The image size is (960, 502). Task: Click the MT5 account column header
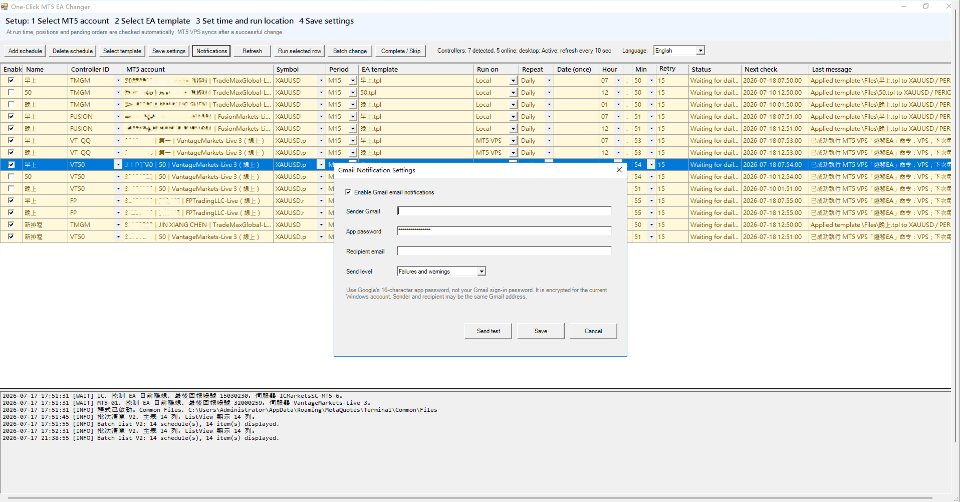198,69
